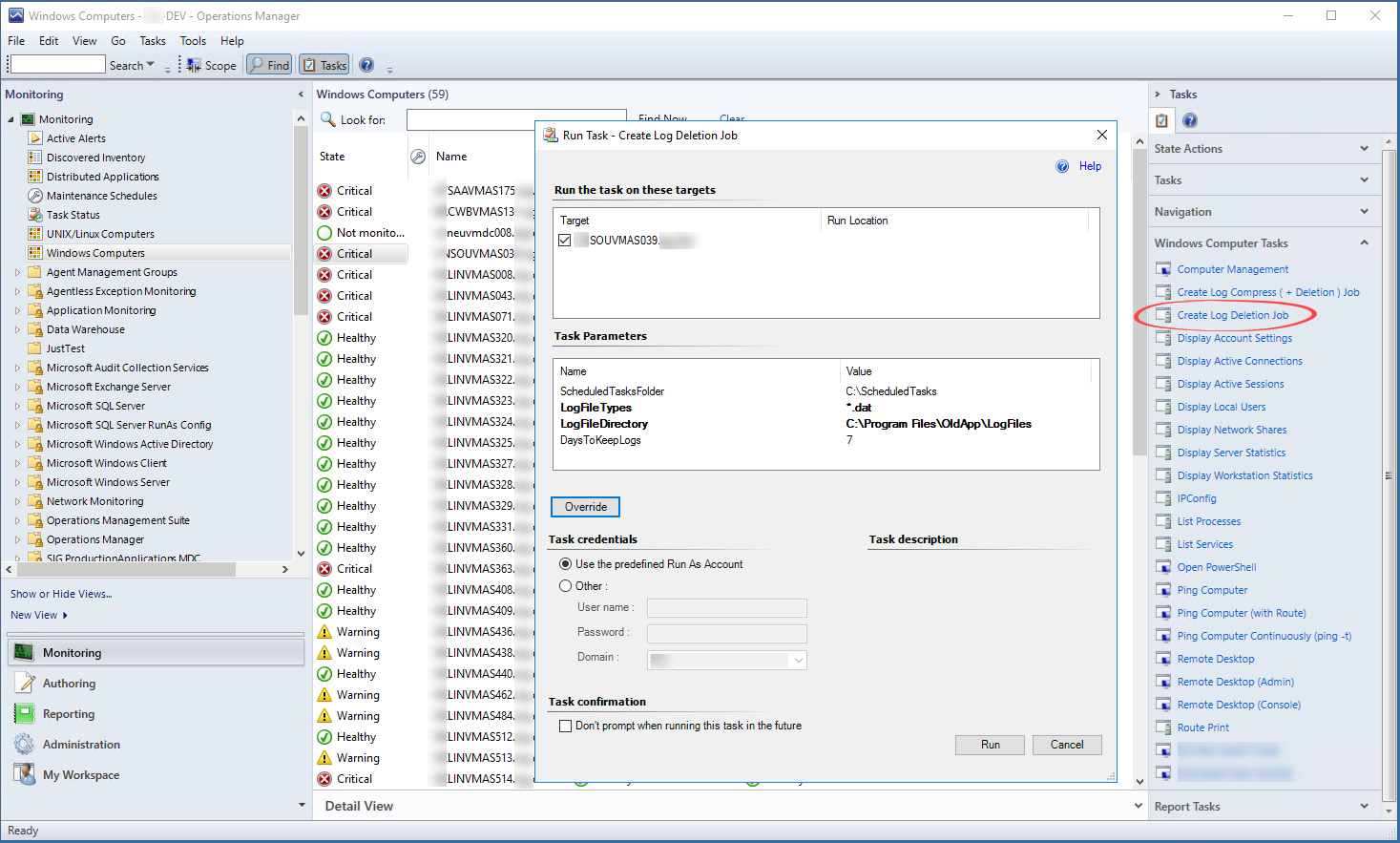This screenshot has height=843, width=1400.
Task: Click the Cancel button
Action: 1067,745
